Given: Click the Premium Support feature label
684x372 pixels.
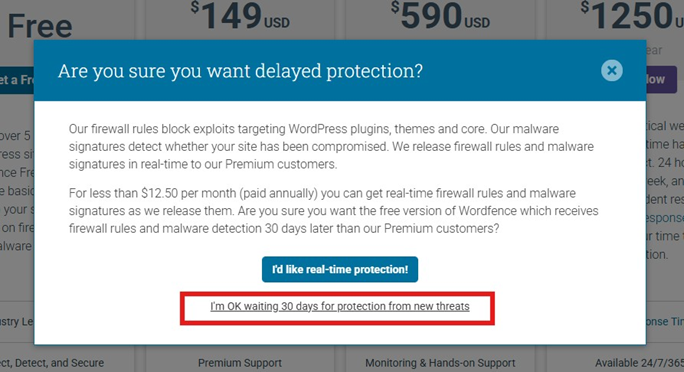Looking at the screenshot, I should (240, 363).
